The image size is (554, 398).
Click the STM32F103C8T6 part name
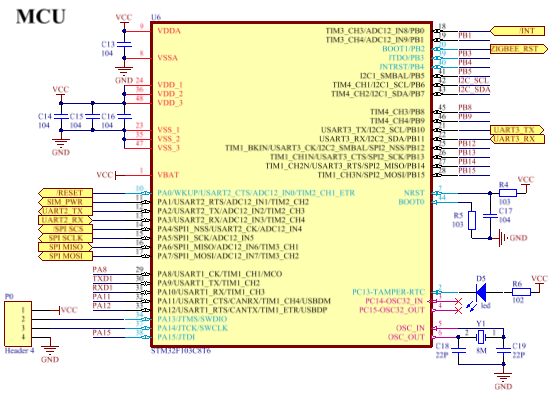pyautogui.click(x=181, y=351)
